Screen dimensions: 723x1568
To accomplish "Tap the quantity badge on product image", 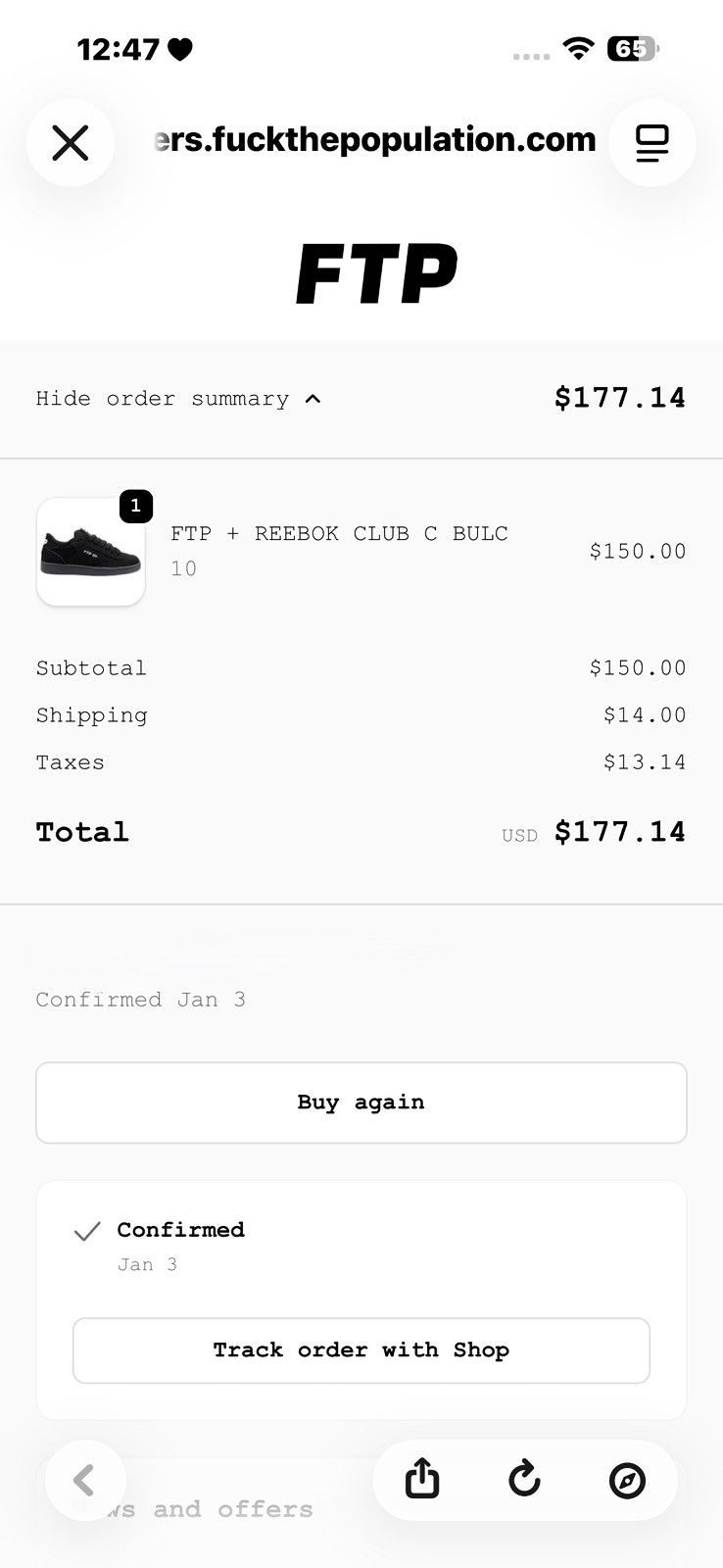I will (x=136, y=506).
